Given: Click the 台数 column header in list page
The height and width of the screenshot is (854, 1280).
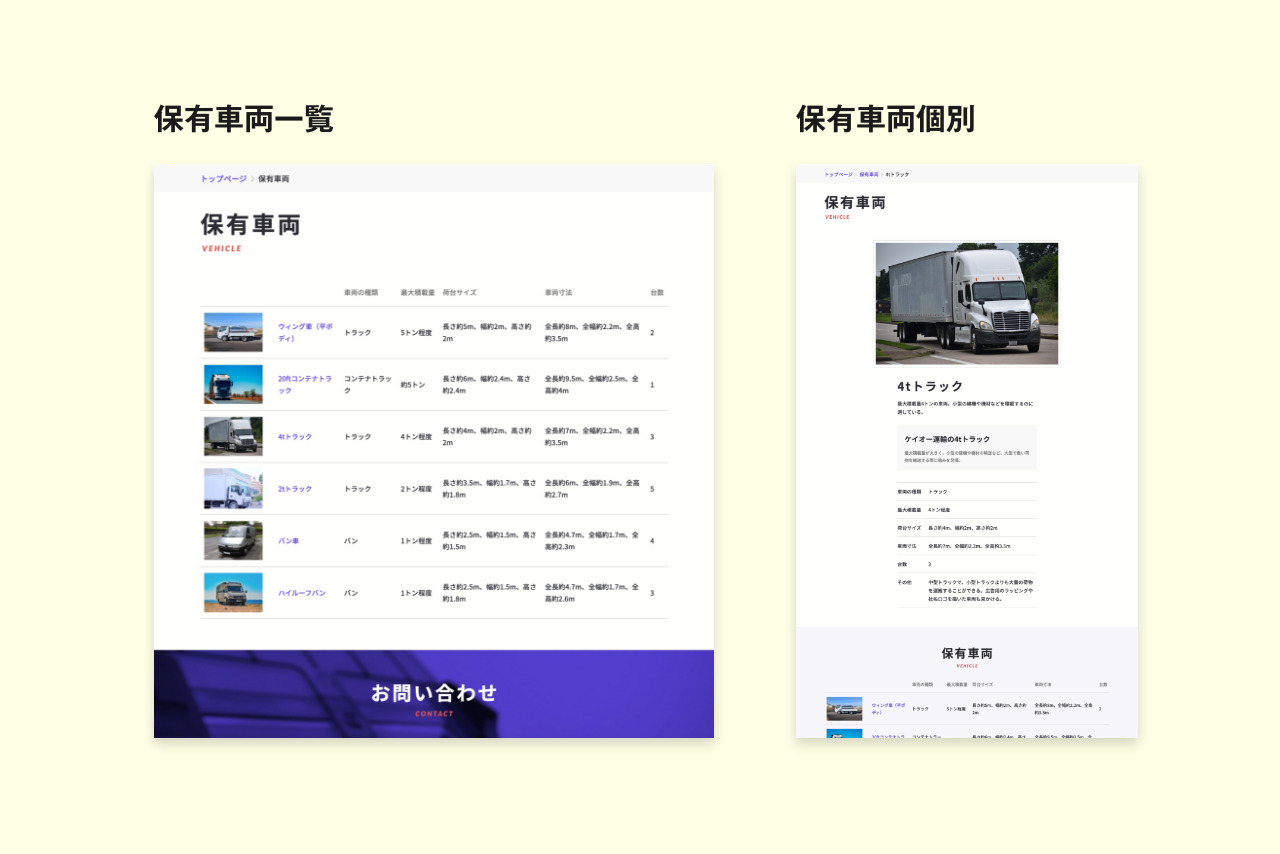Looking at the screenshot, I should point(656,292).
